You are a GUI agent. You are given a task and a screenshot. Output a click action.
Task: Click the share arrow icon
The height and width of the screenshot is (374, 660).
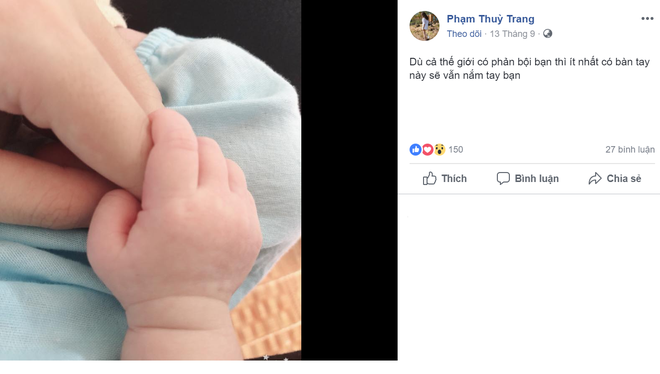(595, 178)
